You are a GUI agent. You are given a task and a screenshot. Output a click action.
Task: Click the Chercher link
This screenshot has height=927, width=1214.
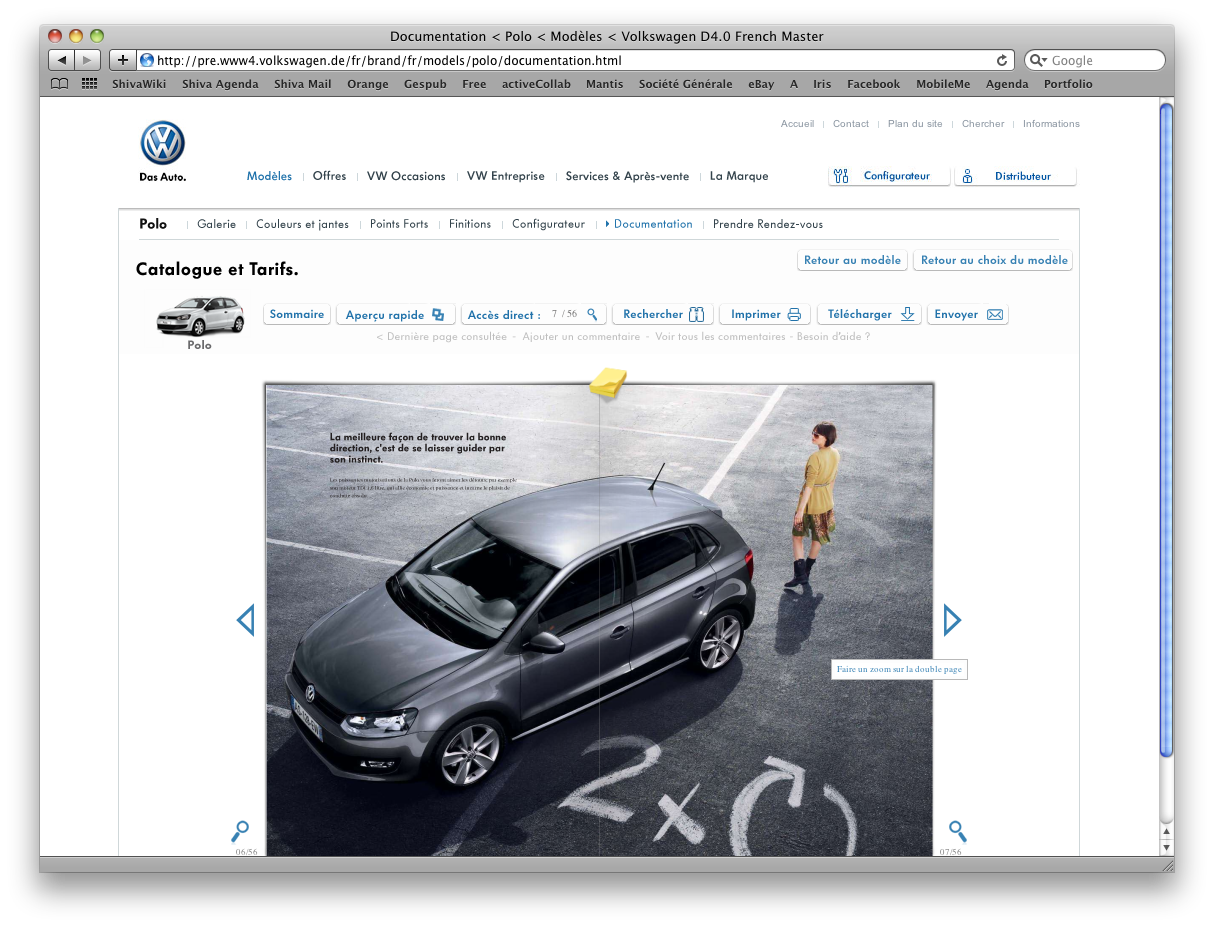pyautogui.click(x=983, y=124)
